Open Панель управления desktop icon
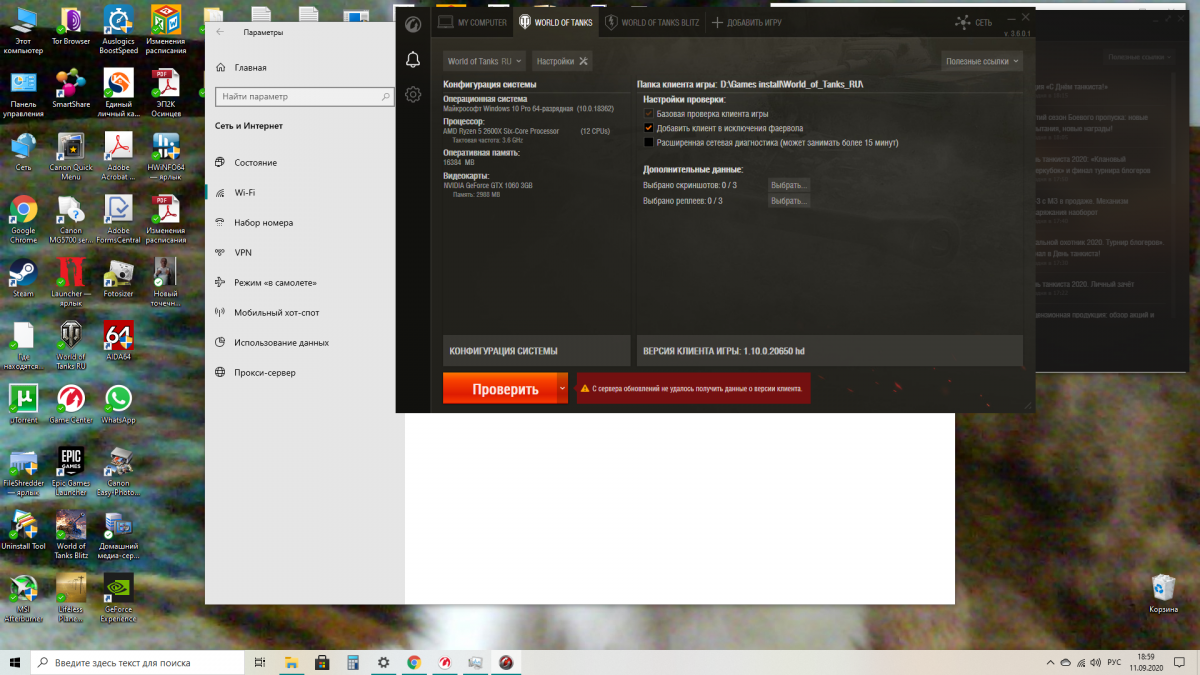 click(23, 94)
